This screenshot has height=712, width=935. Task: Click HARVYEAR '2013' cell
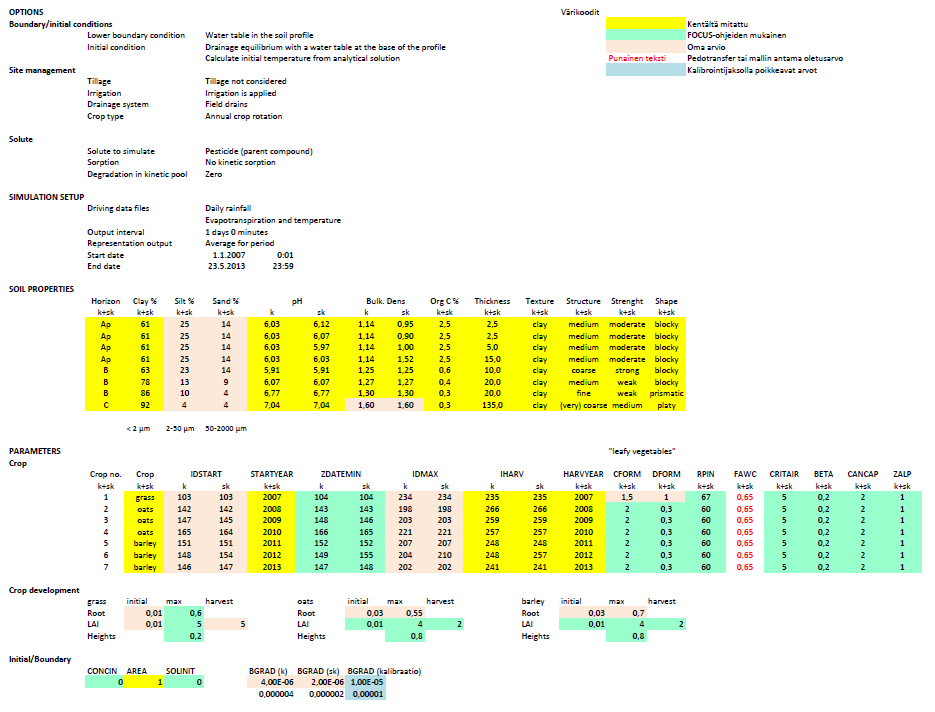[583, 567]
